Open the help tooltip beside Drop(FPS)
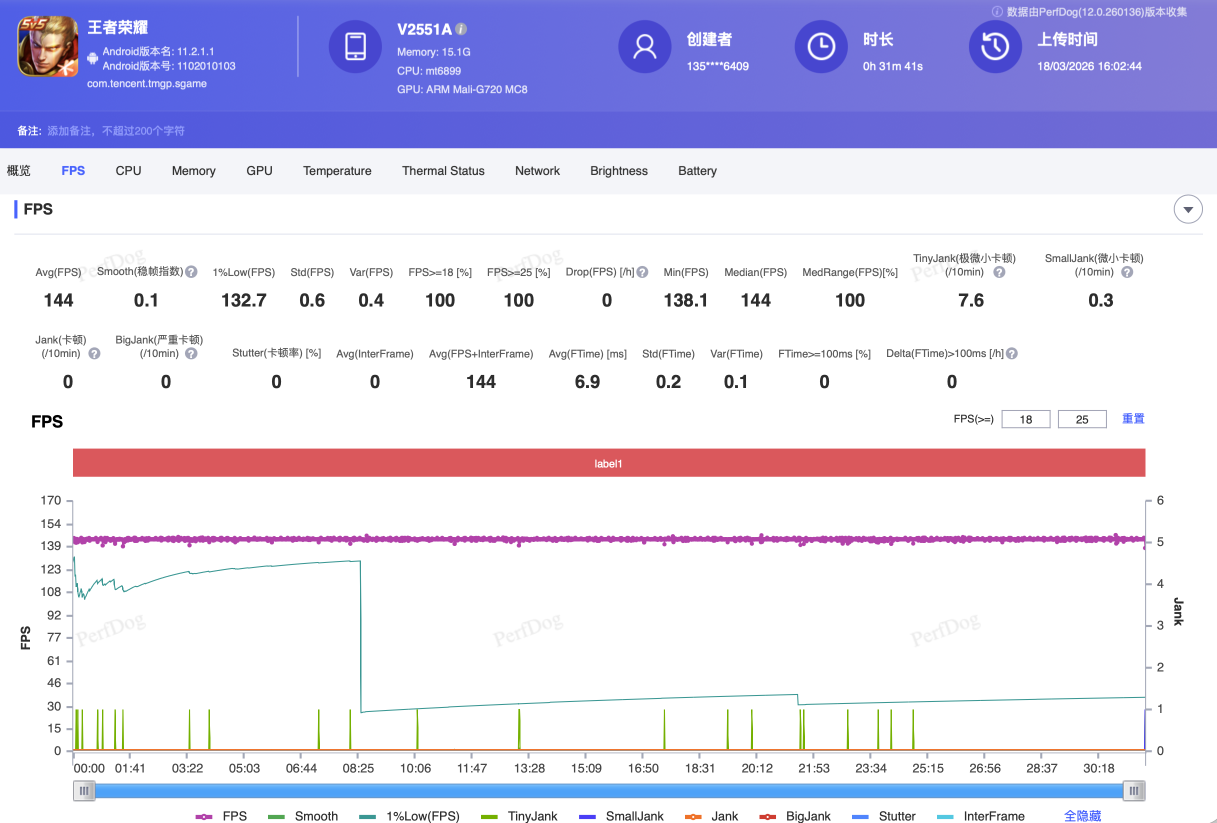1217x823 pixels. tap(641, 271)
